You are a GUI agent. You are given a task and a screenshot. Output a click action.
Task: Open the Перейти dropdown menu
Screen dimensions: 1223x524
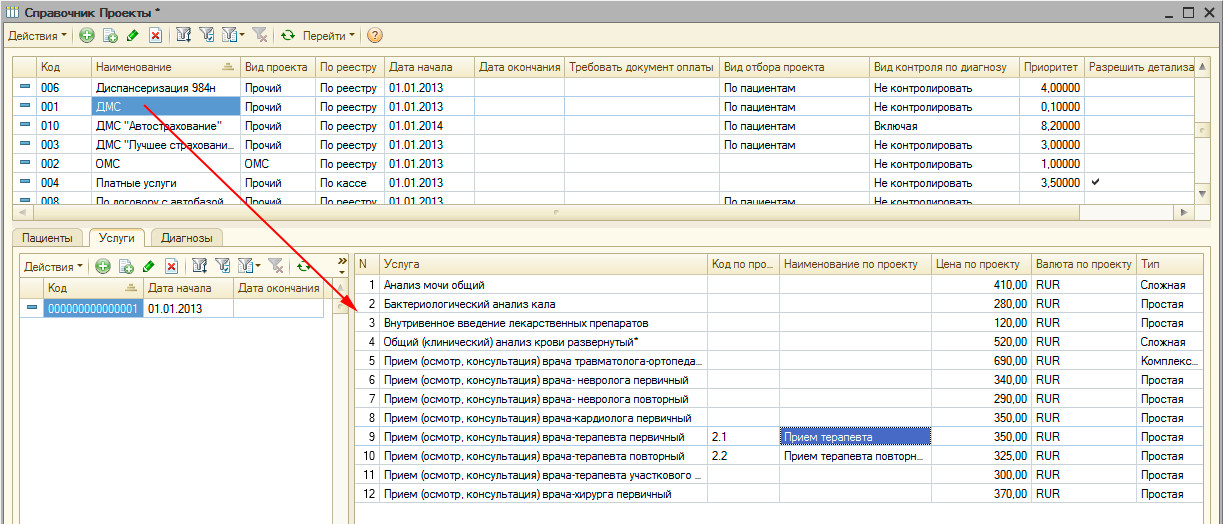click(x=329, y=35)
